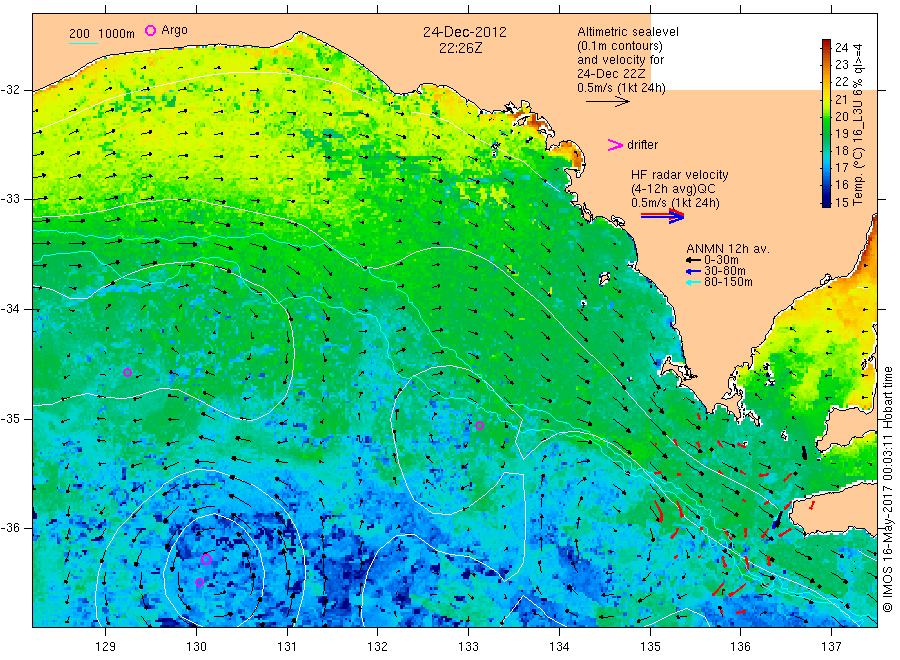Click the '(0.1m contours)' legend line
Image resolution: width=900 pixels, height=660 pixels.
coord(619,45)
